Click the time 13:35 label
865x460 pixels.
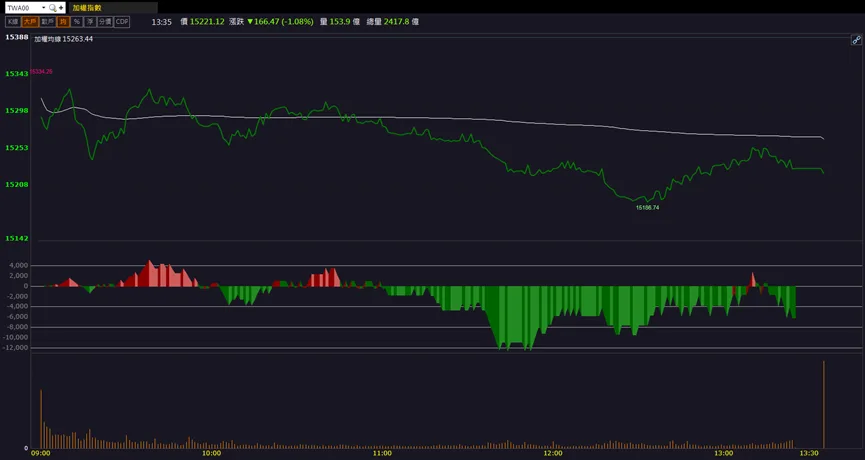point(162,22)
